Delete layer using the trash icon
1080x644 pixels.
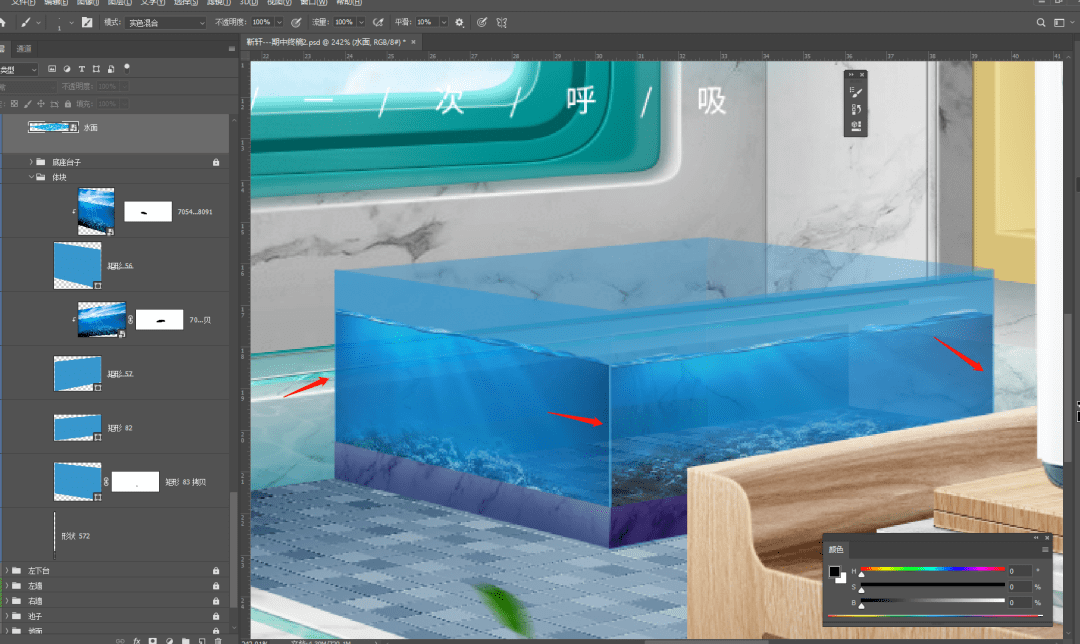[x=218, y=640]
